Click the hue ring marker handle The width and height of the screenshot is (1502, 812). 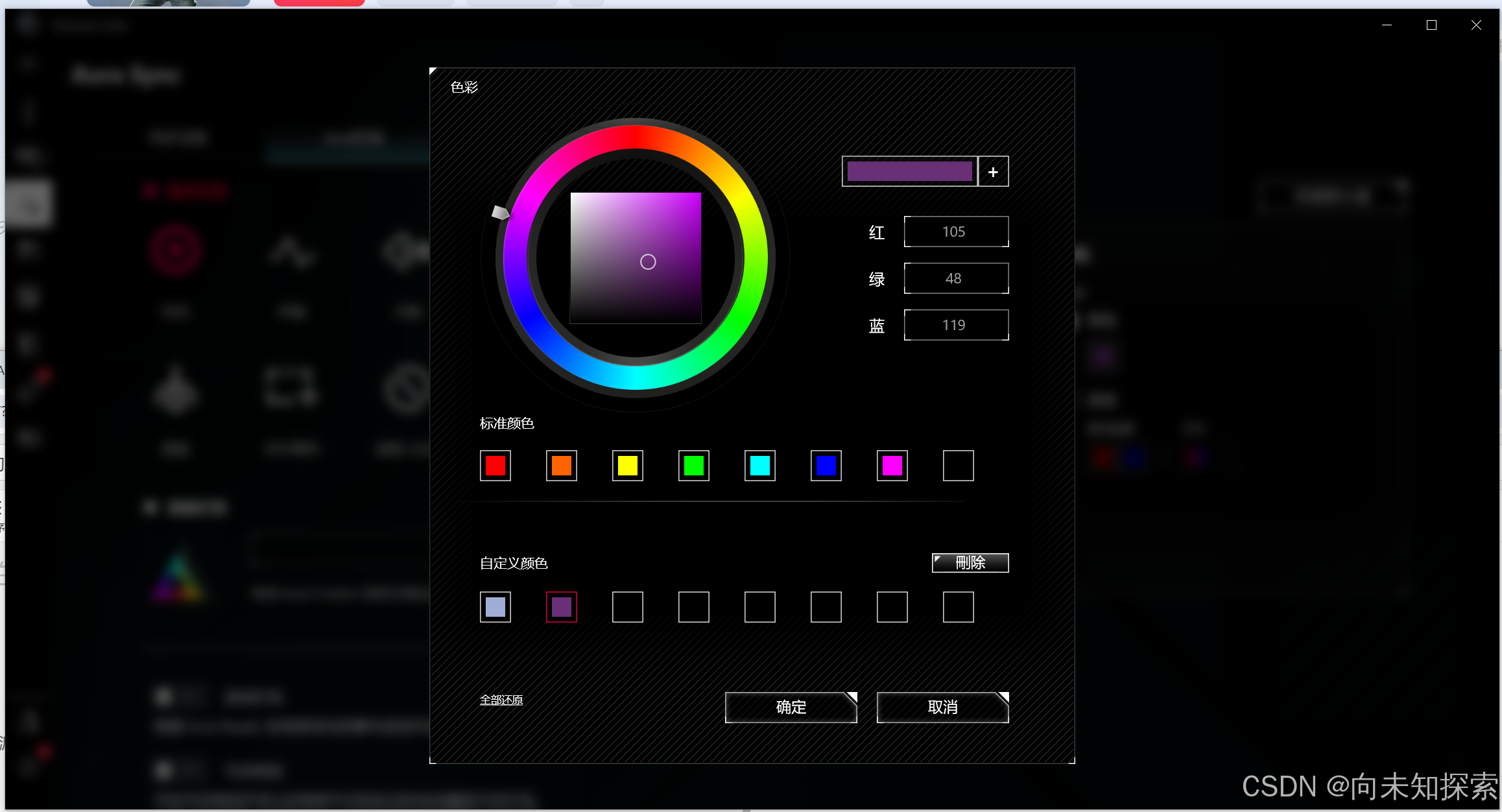pos(500,212)
